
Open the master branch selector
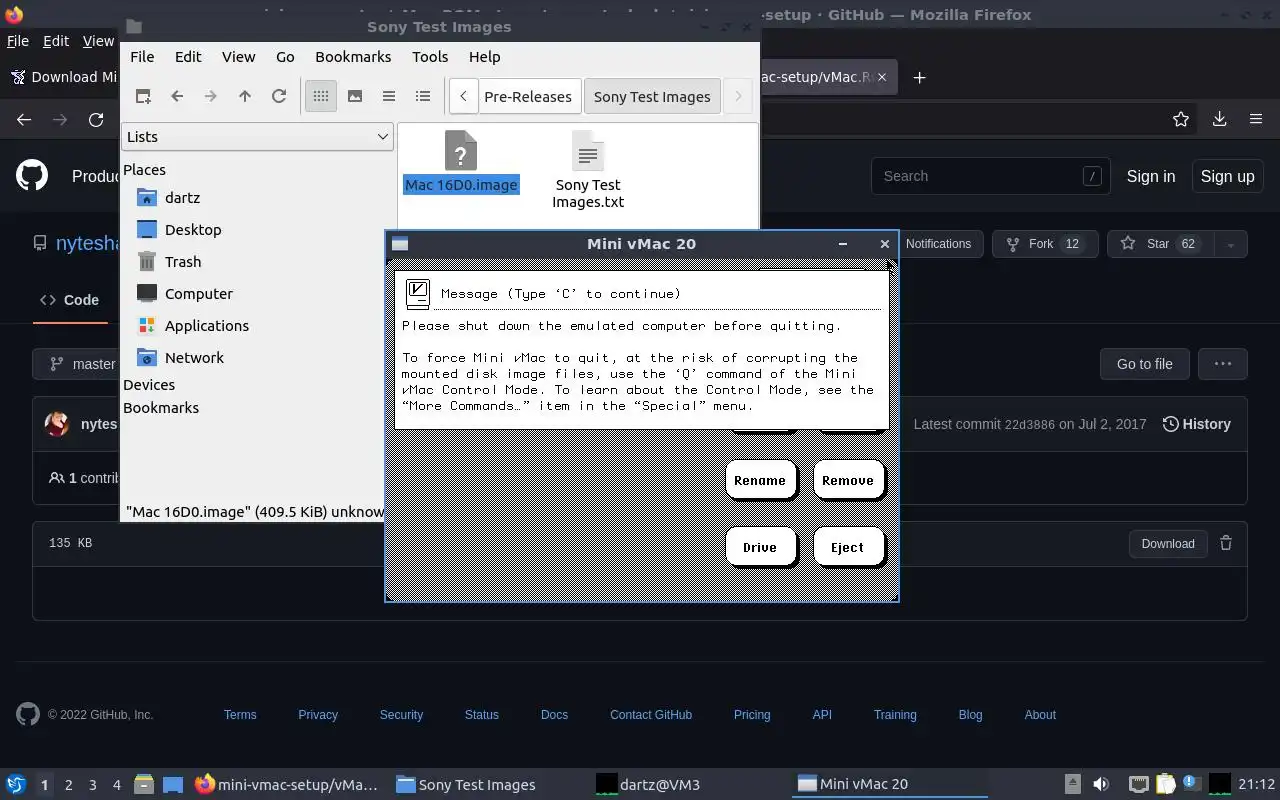point(80,364)
